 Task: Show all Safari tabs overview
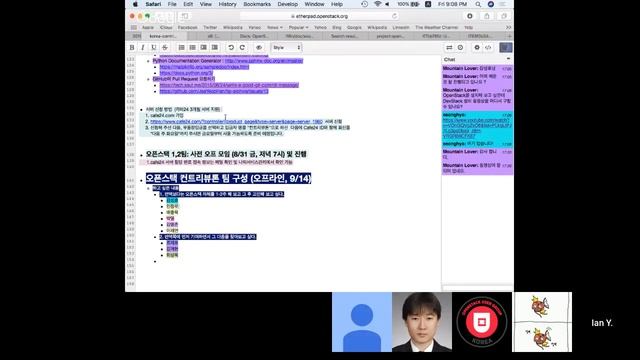click(504, 16)
